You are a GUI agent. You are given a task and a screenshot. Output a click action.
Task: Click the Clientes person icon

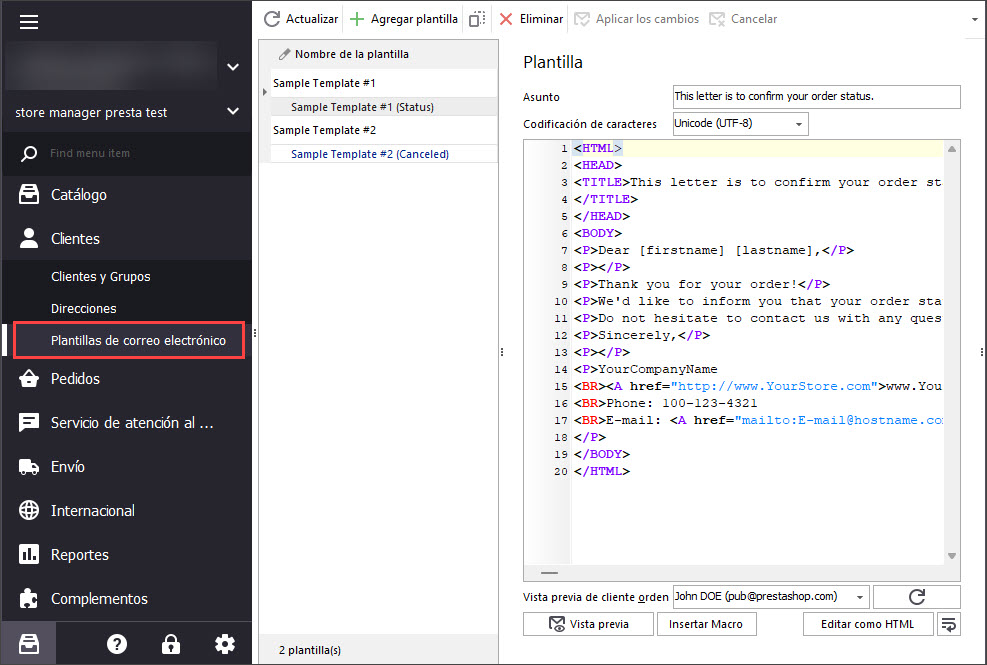point(29,238)
